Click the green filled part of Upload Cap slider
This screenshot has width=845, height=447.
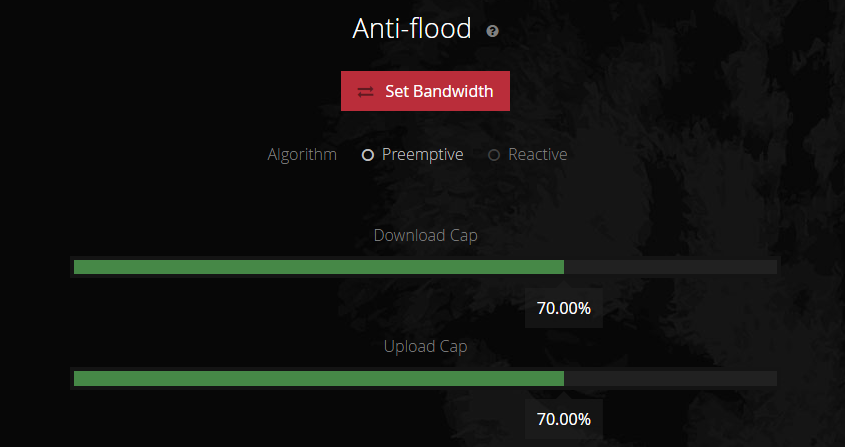click(318, 379)
